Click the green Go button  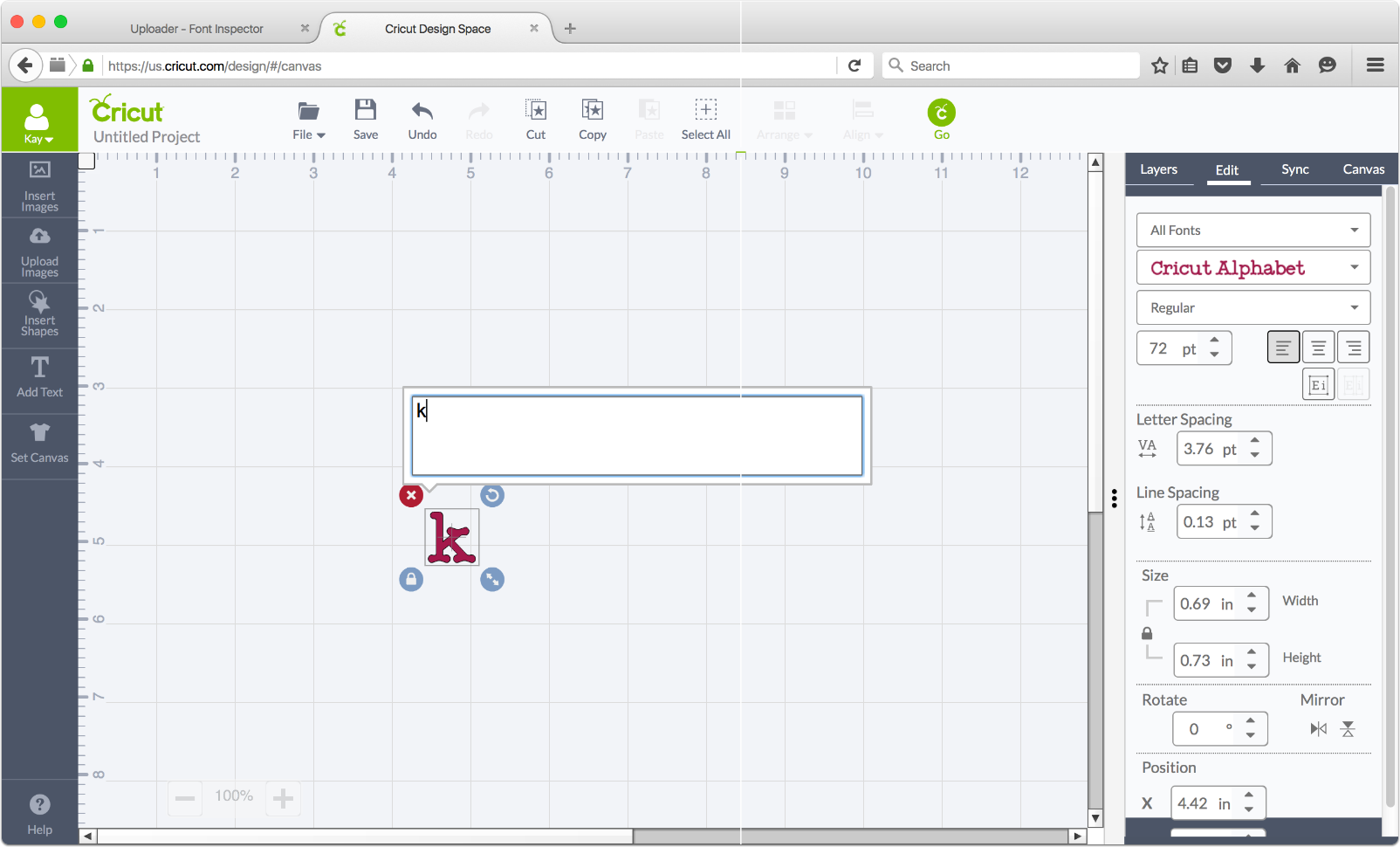(x=942, y=119)
